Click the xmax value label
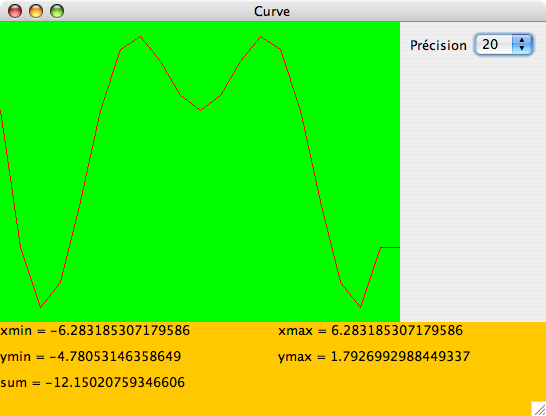Image resolution: width=546 pixels, height=416 pixels. (370, 330)
